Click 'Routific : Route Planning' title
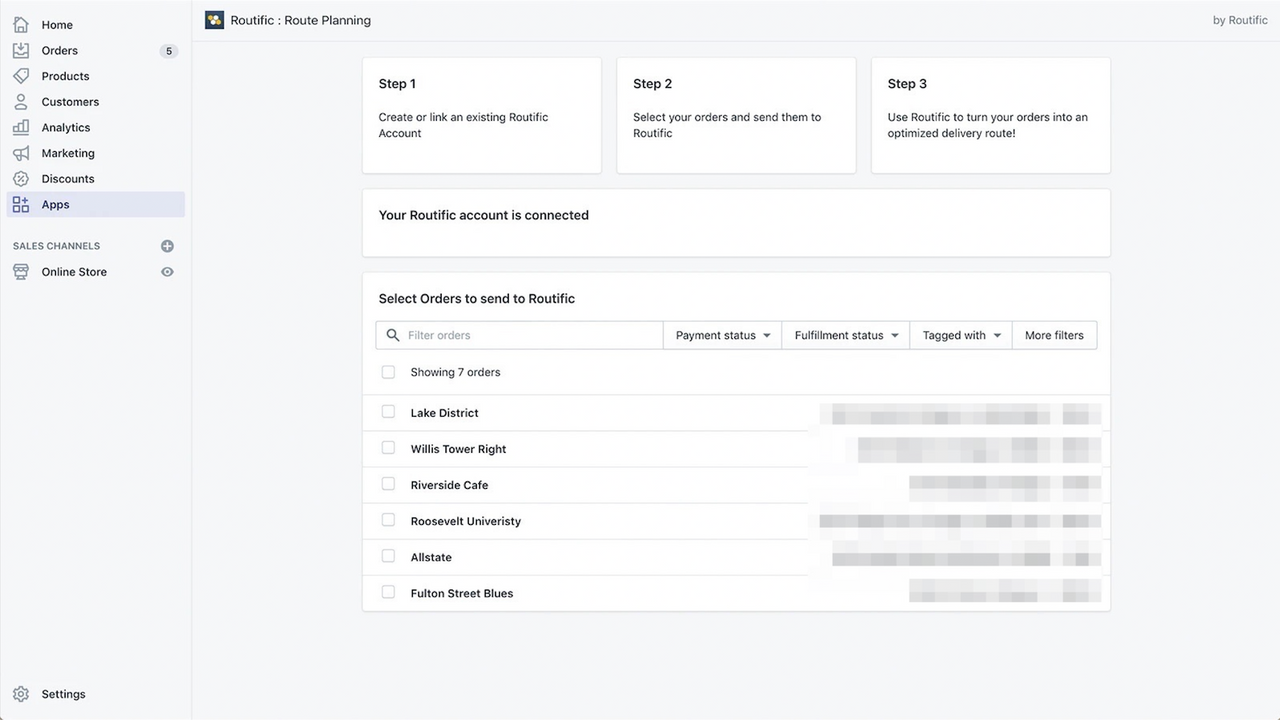1280x720 pixels. (x=300, y=20)
